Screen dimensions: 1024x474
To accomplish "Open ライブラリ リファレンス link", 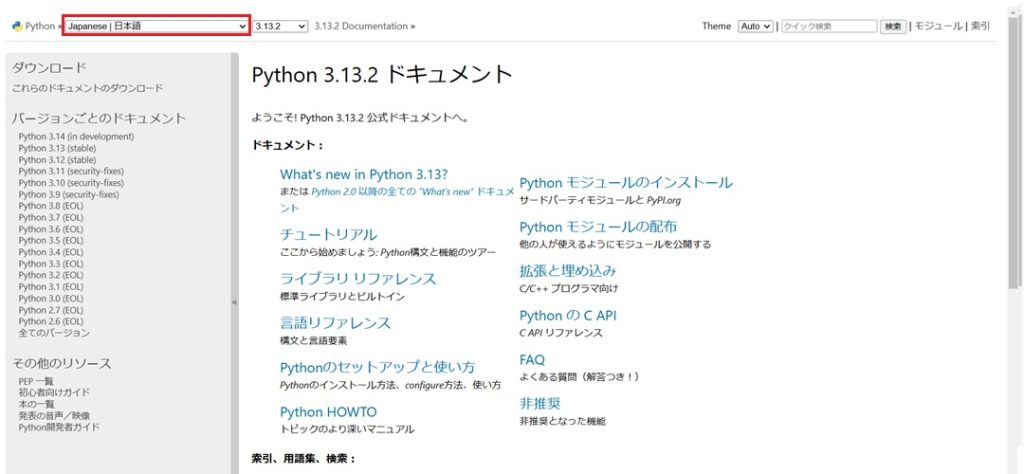I will pos(358,279).
